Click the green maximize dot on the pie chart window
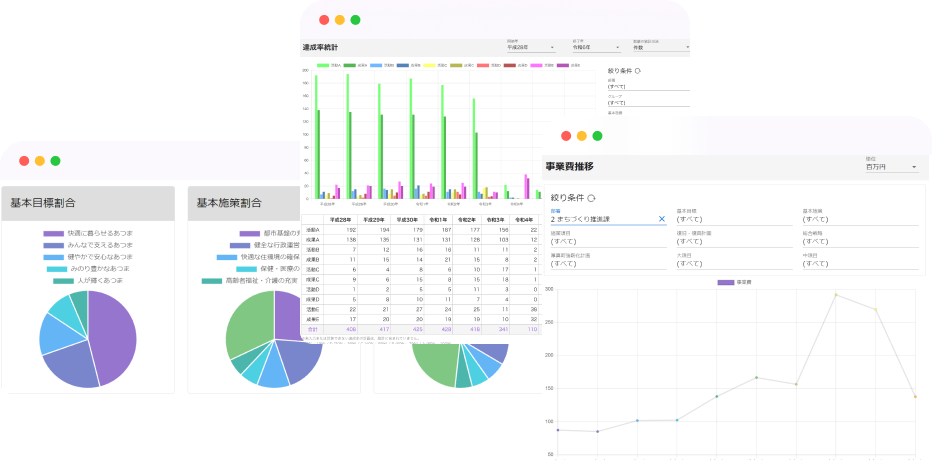Image resolution: width=932 pixels, height=460 pixels. (x=55, y=160)
